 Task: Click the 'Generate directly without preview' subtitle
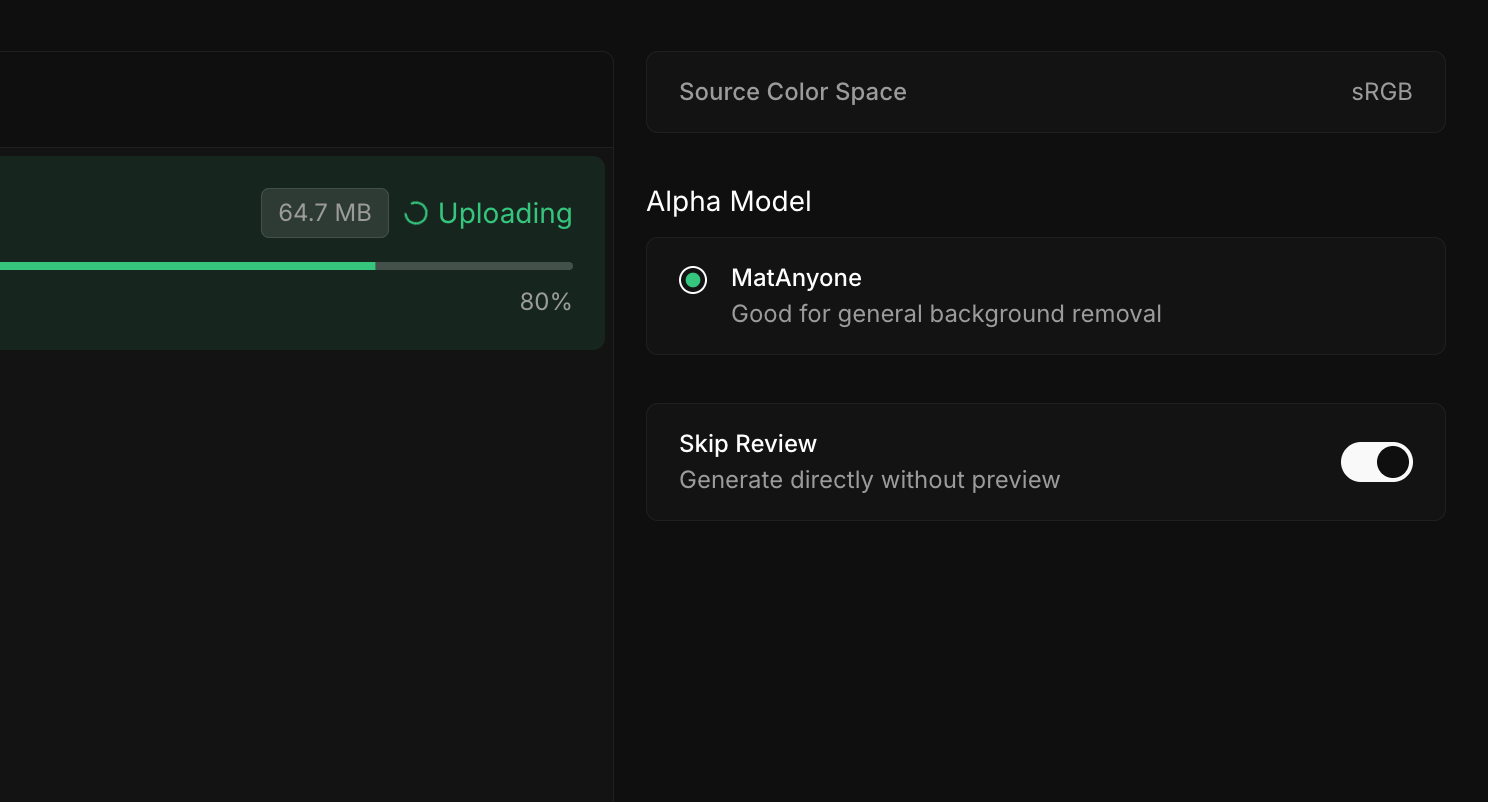click(x=870, y=480)
